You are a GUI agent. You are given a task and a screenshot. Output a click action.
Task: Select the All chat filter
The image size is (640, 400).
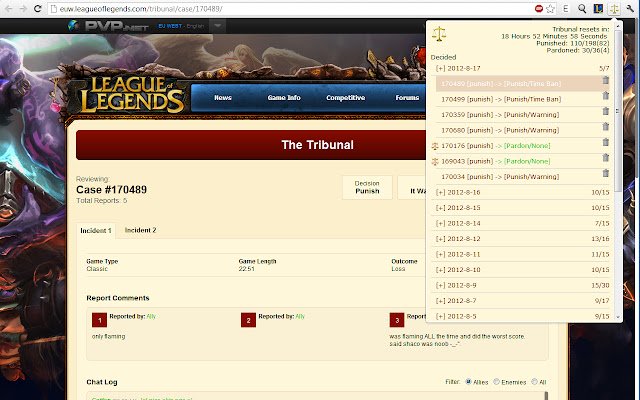click(x=534, y=382)
